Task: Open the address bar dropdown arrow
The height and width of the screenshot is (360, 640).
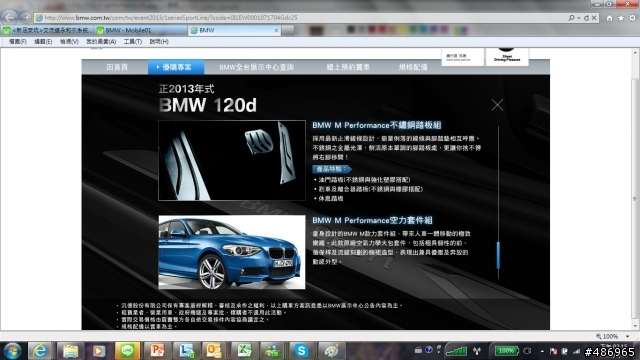Action: point(579,18)
